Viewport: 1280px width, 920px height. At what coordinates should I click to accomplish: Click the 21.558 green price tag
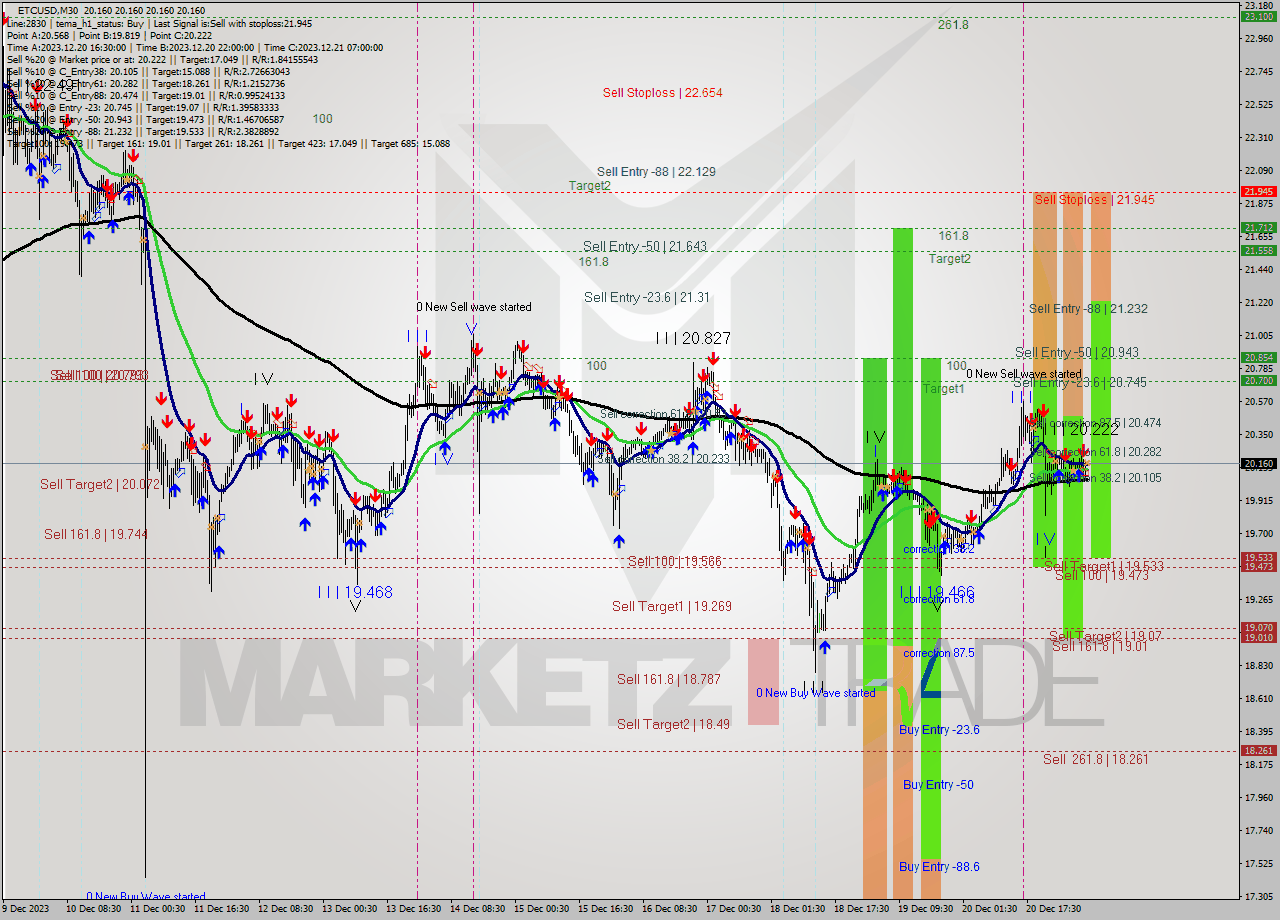tap(1258, 250)
